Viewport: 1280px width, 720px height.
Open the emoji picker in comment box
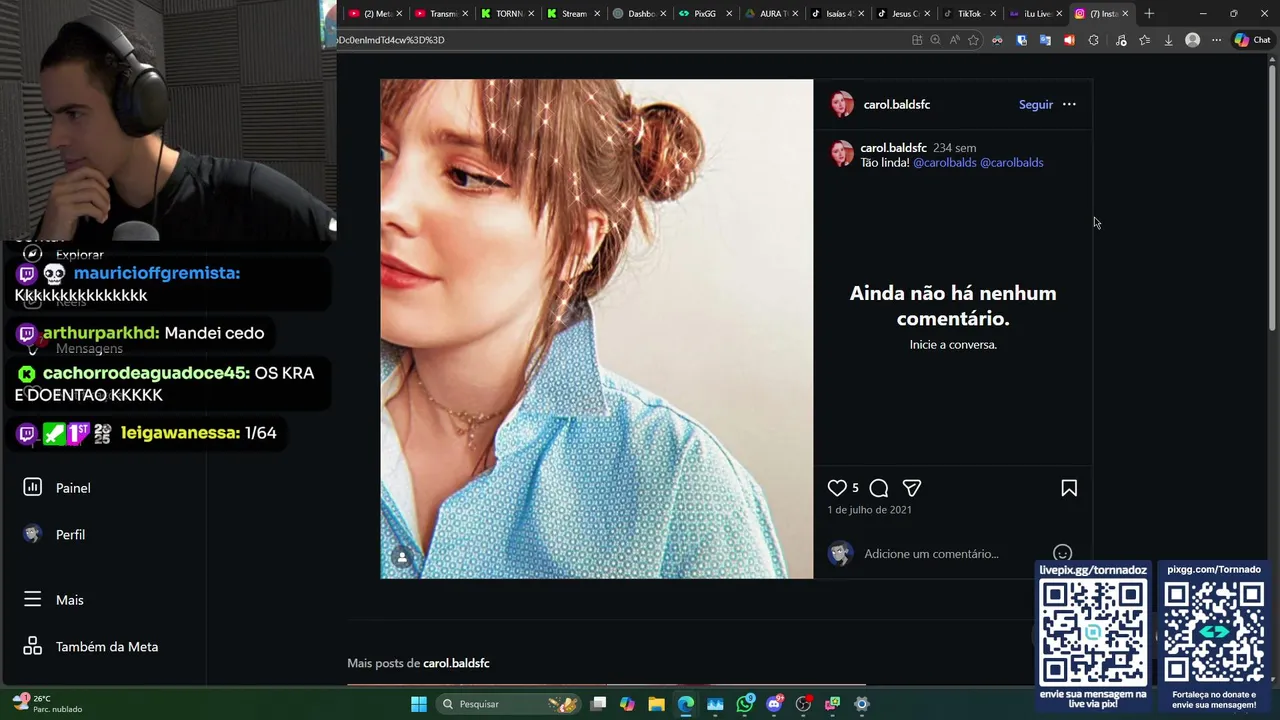[1062, 553]
